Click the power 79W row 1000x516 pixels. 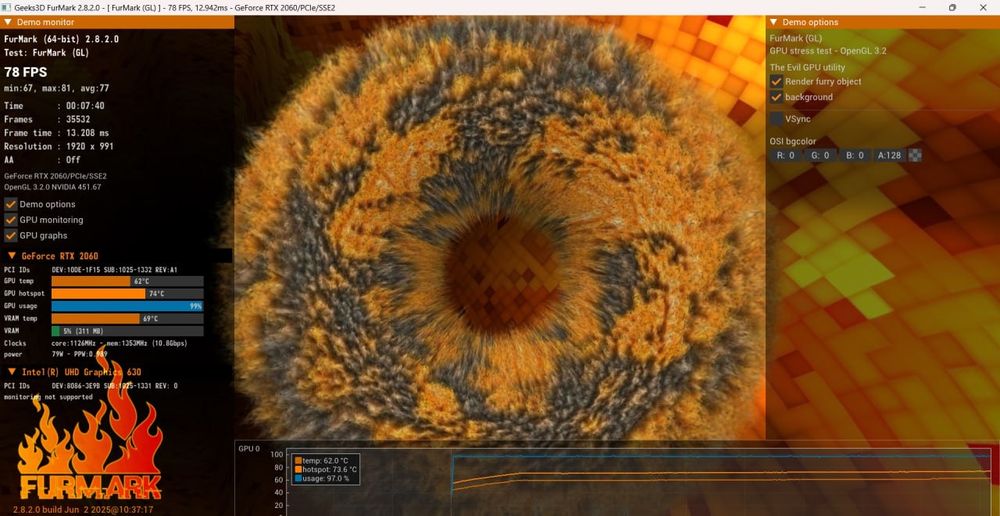(x=56, y=354)
